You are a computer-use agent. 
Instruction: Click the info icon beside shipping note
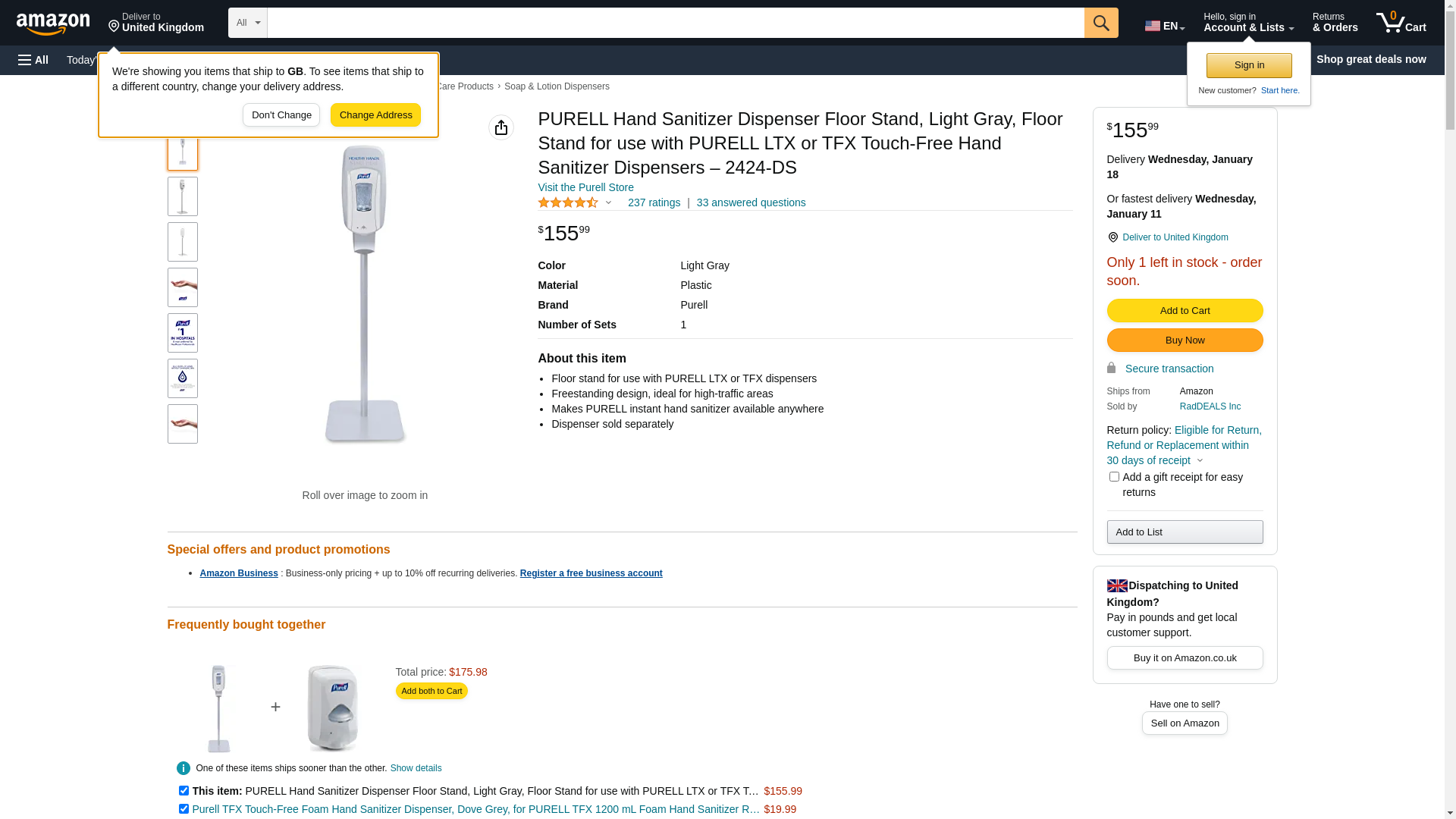(x=184, y=768)
